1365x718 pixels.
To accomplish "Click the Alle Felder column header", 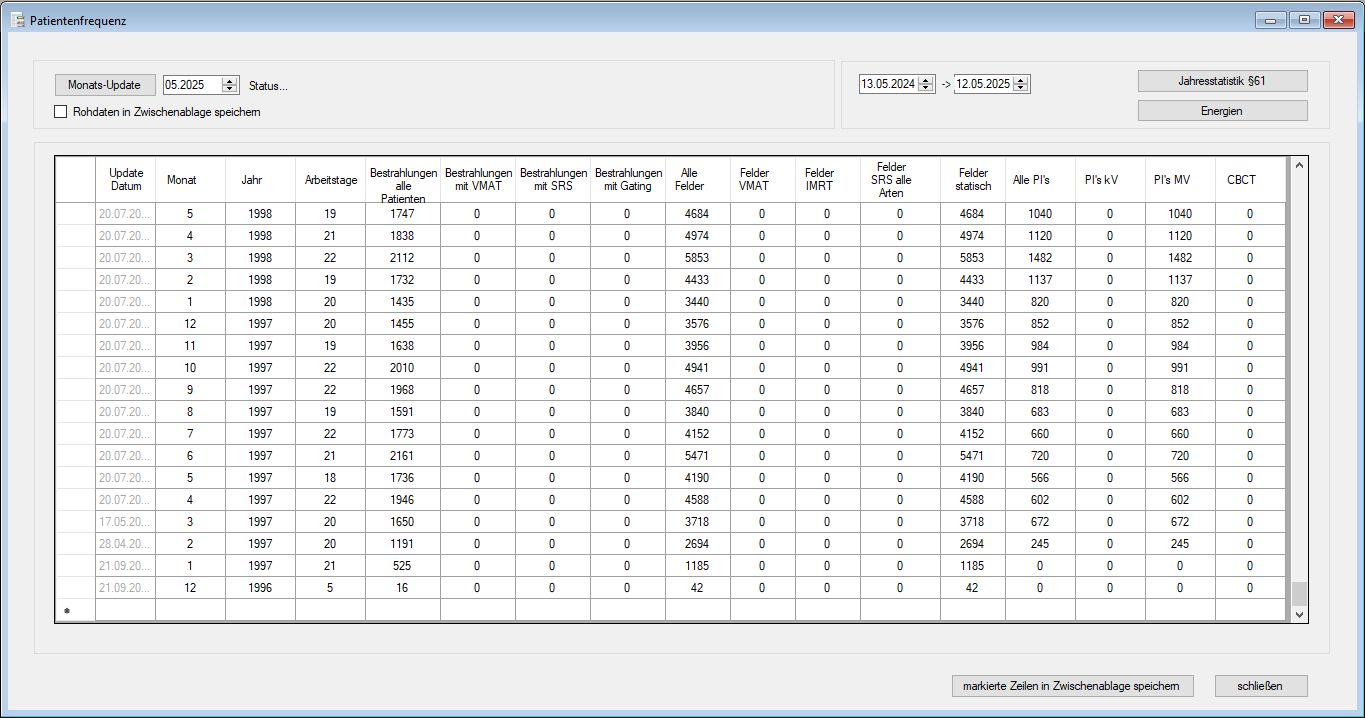I will [698, 179].
